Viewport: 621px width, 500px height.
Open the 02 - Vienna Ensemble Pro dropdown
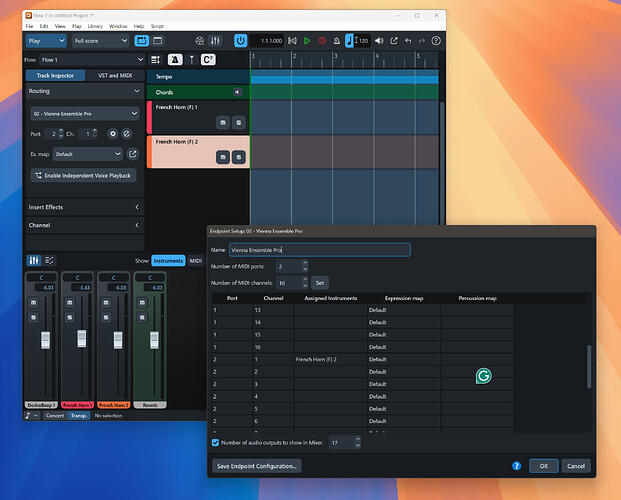pos(85,114)
